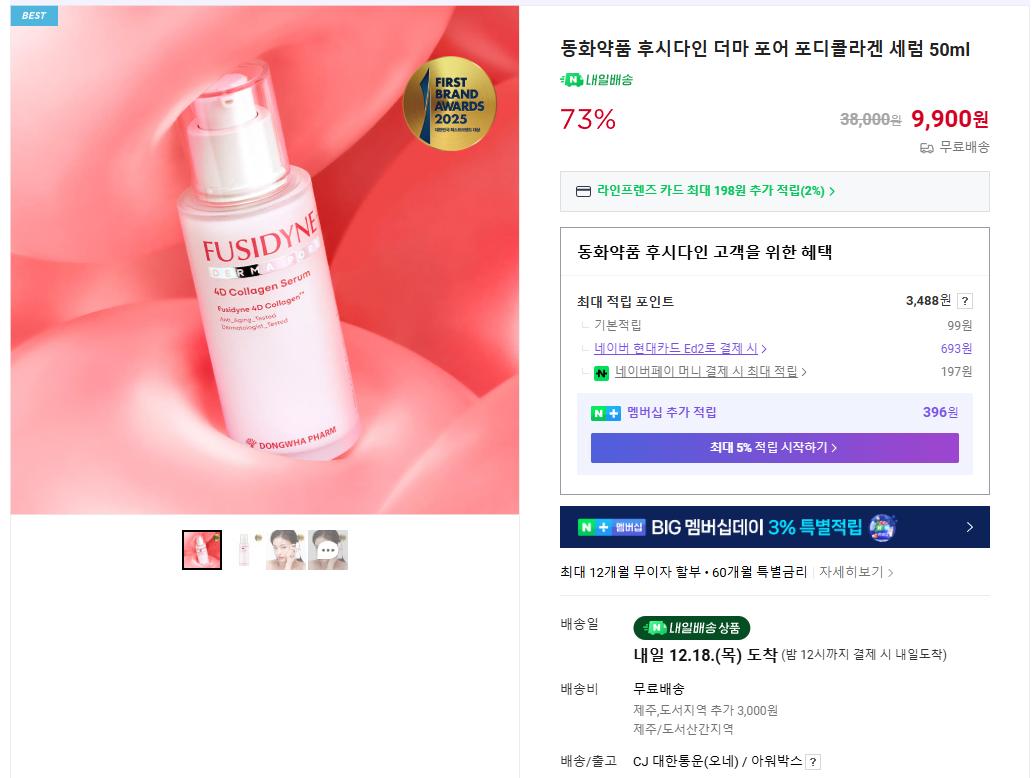Open the question mark help next to 3,488원

(x=965, y=301)
